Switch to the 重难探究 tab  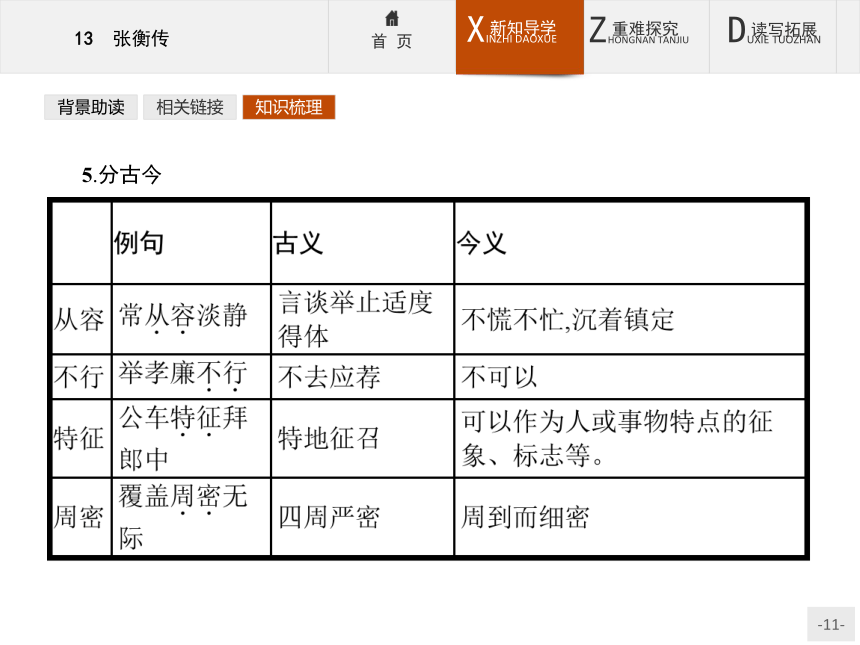click(646, 37)
